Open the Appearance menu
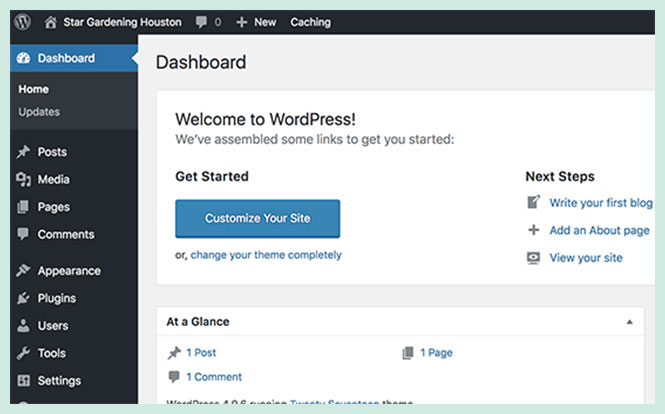 click(69, 271)
